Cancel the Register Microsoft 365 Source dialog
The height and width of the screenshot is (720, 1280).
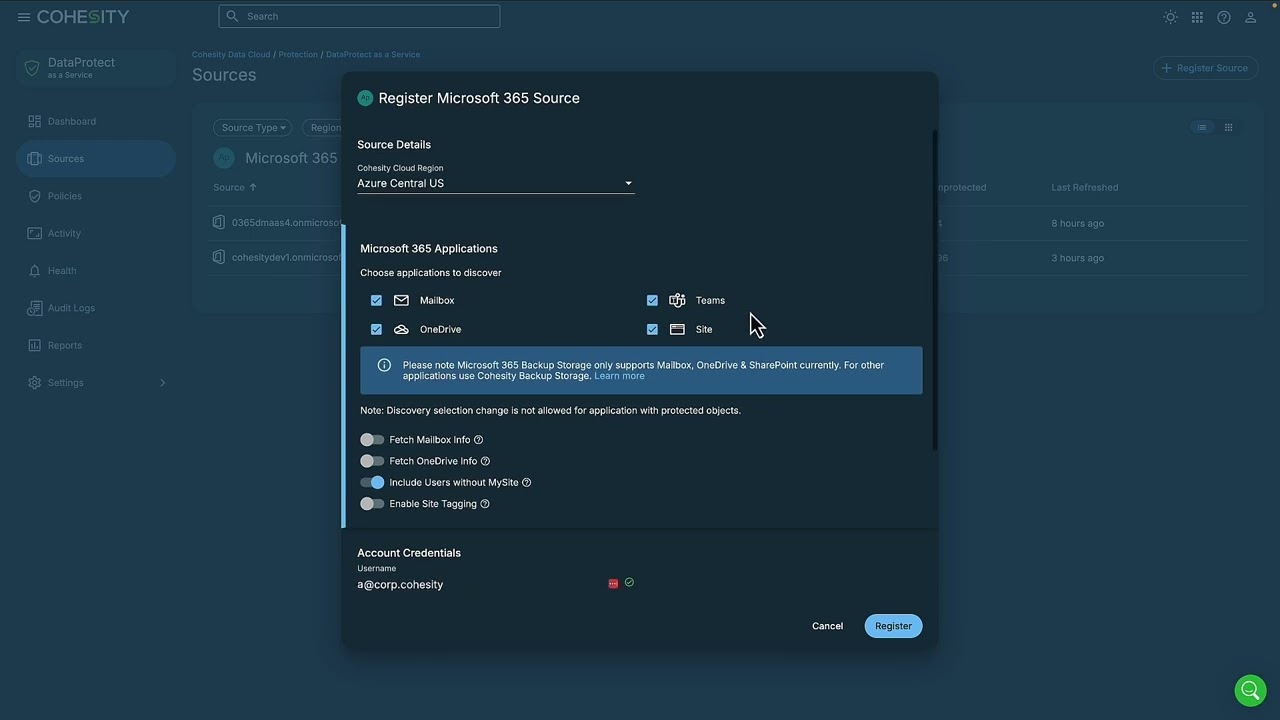click(x=827, y=626)
